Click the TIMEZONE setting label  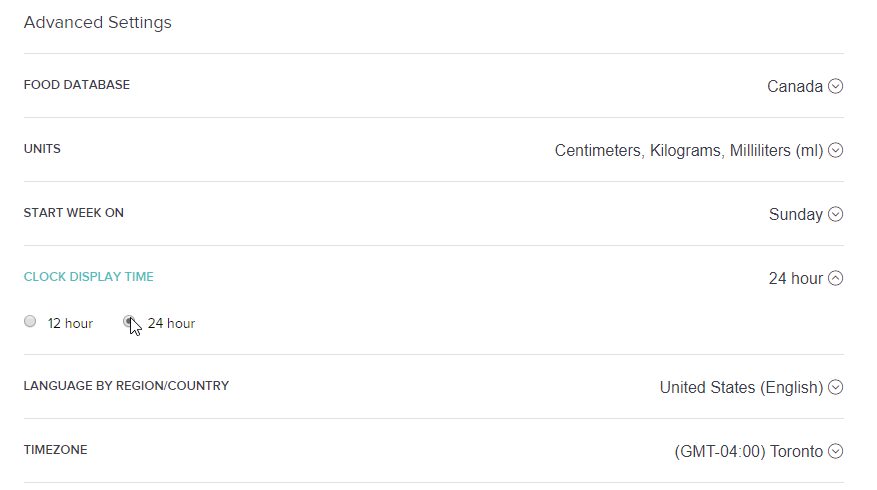point(55,450)
